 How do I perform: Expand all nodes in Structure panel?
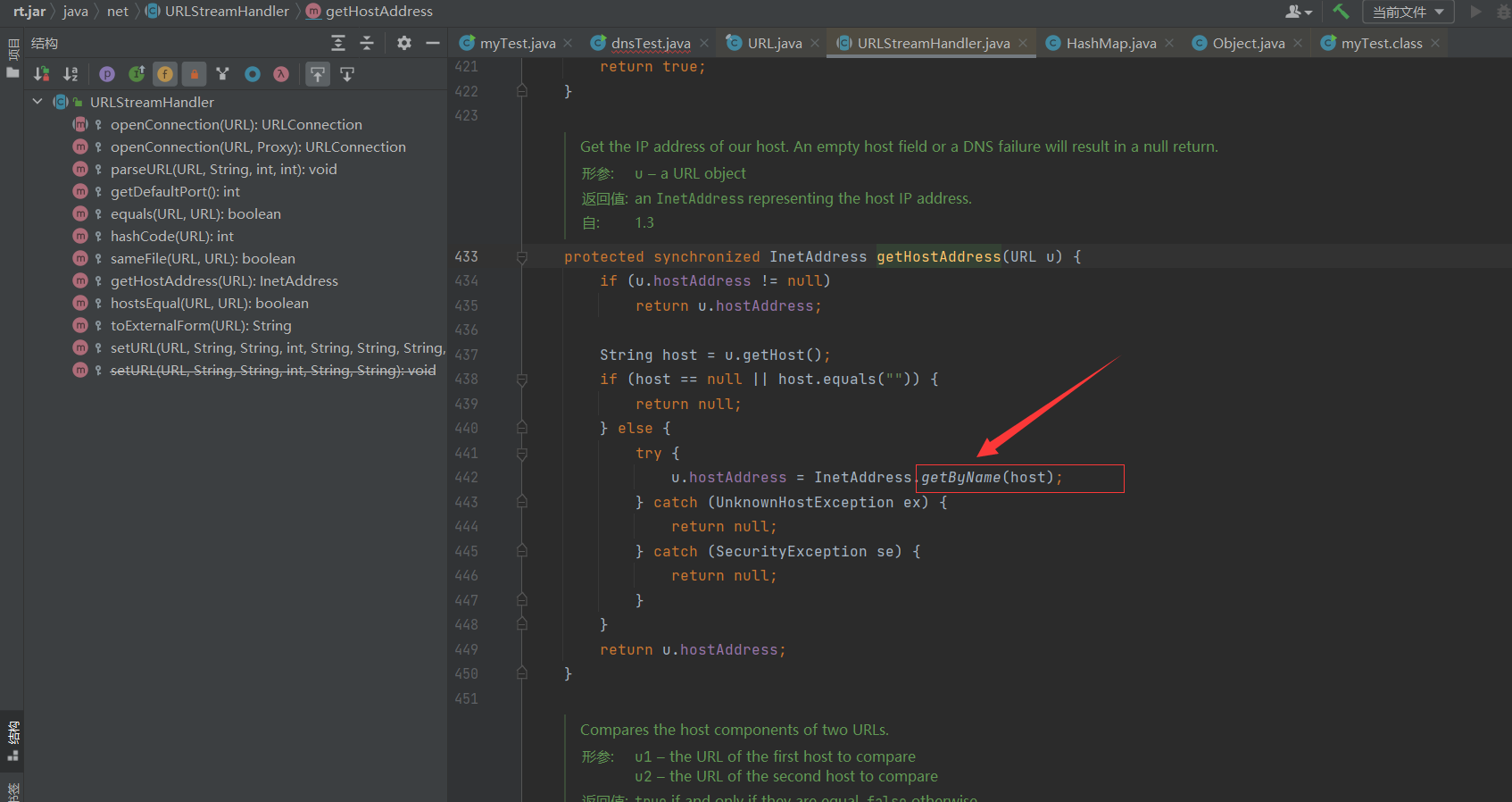pos(338,43)
